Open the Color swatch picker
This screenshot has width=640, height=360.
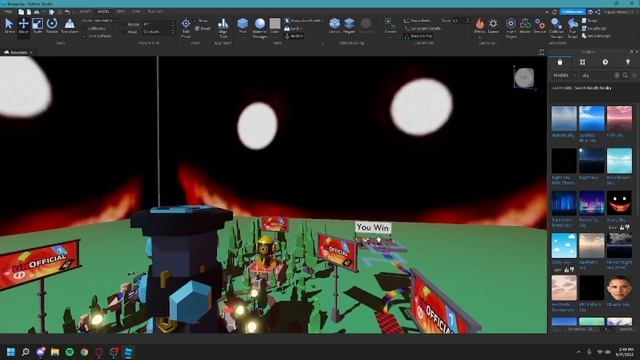tap(275, 23)
